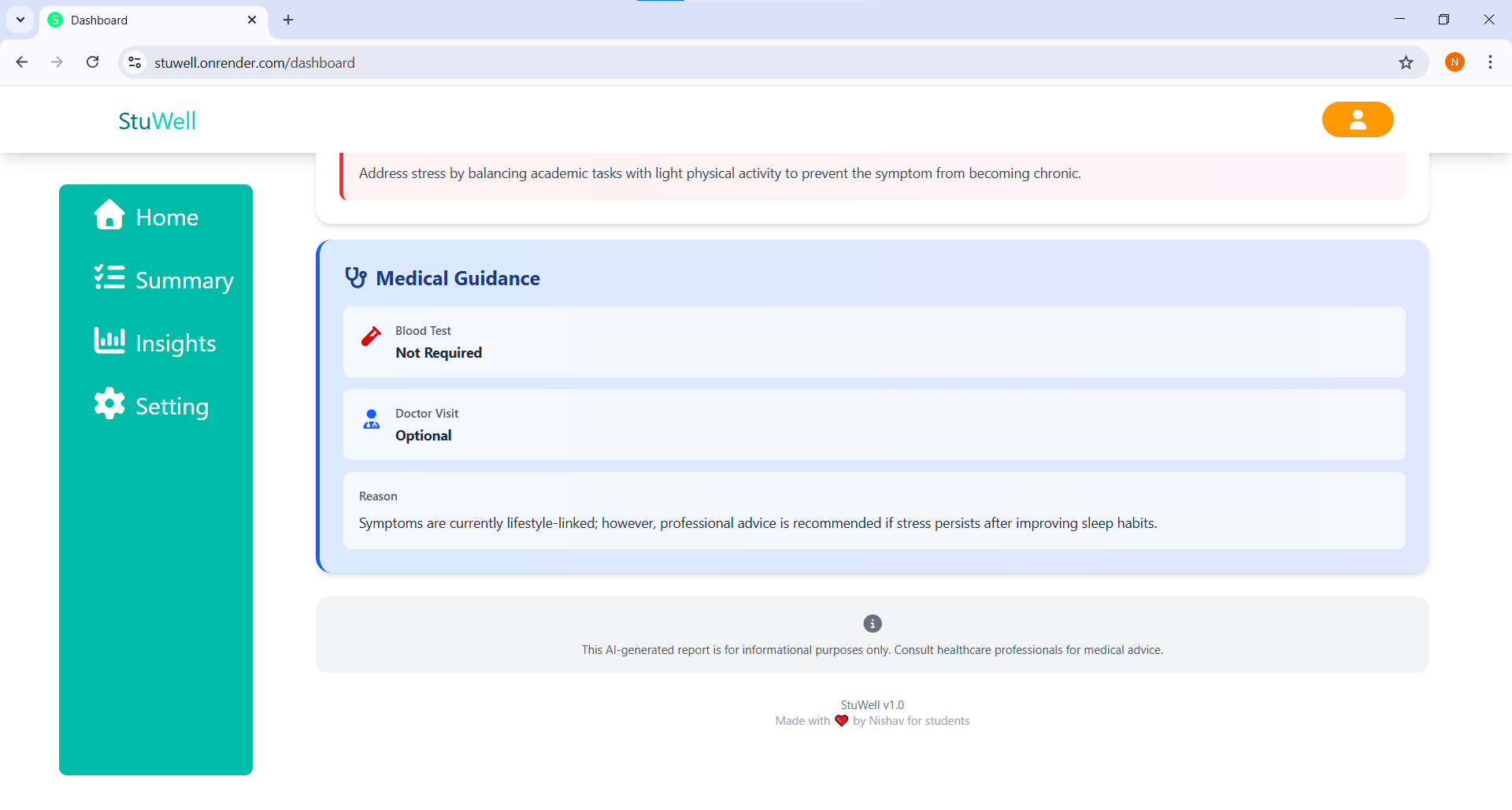
Task: Go to Summary in the sidebar
Action: 164,279
